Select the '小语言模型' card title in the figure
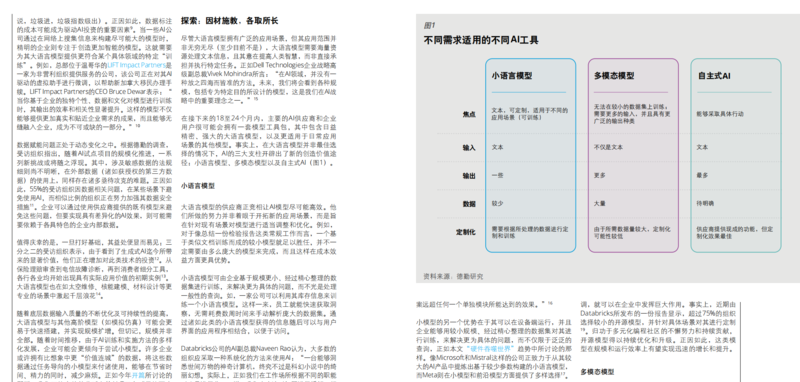800x382 pixels. (512, 75)
